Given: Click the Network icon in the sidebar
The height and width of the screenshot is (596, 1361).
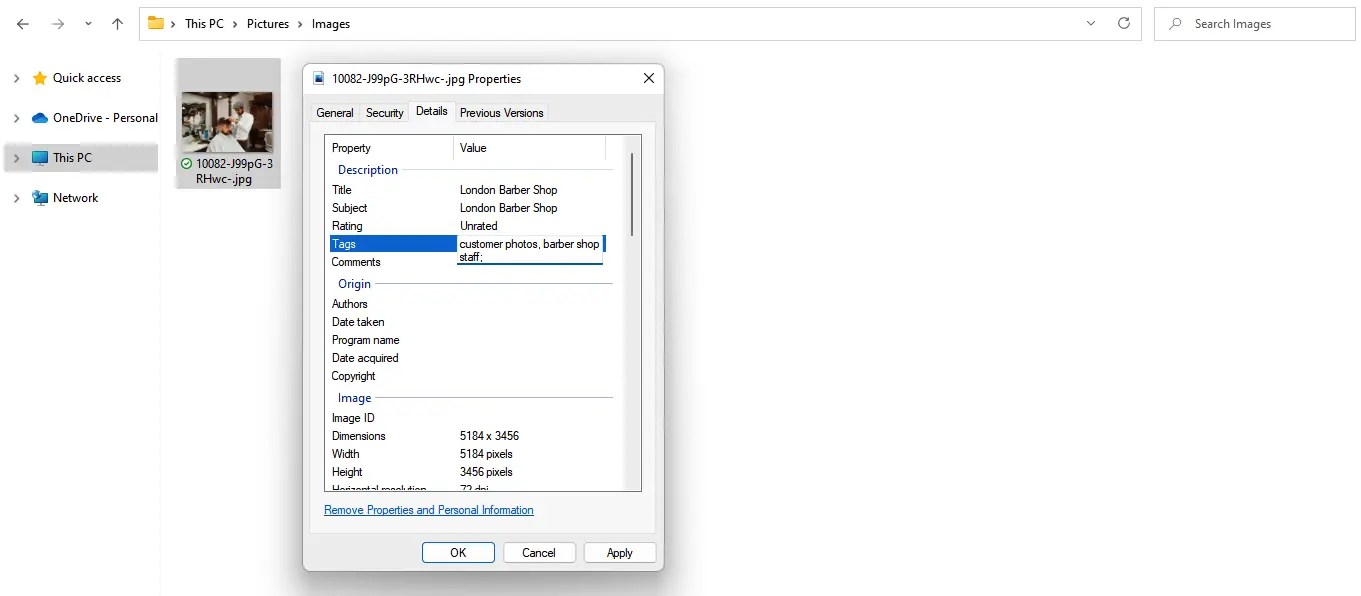Looking at the screenshot, I should 39,197.
